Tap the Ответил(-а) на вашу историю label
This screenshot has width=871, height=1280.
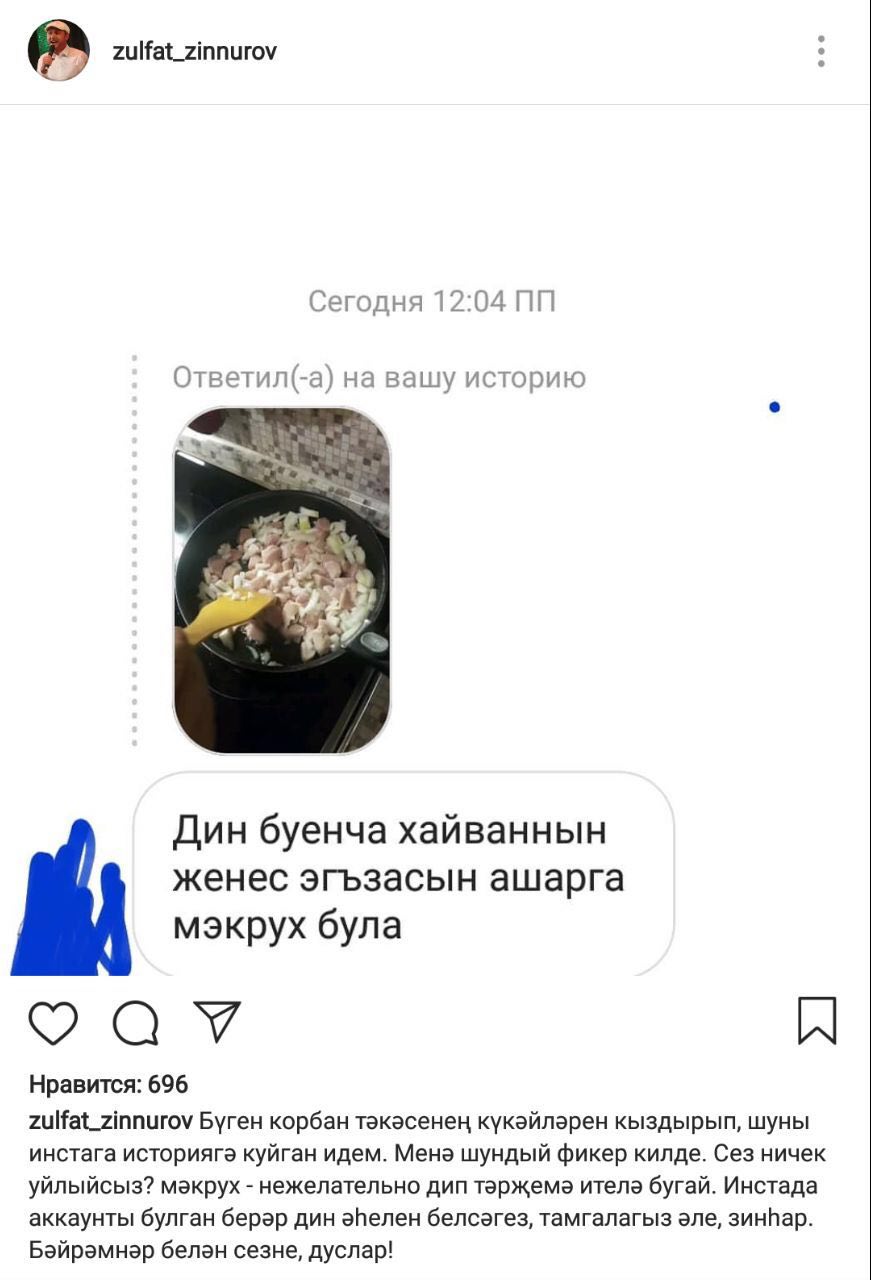[x=379, y=378]
